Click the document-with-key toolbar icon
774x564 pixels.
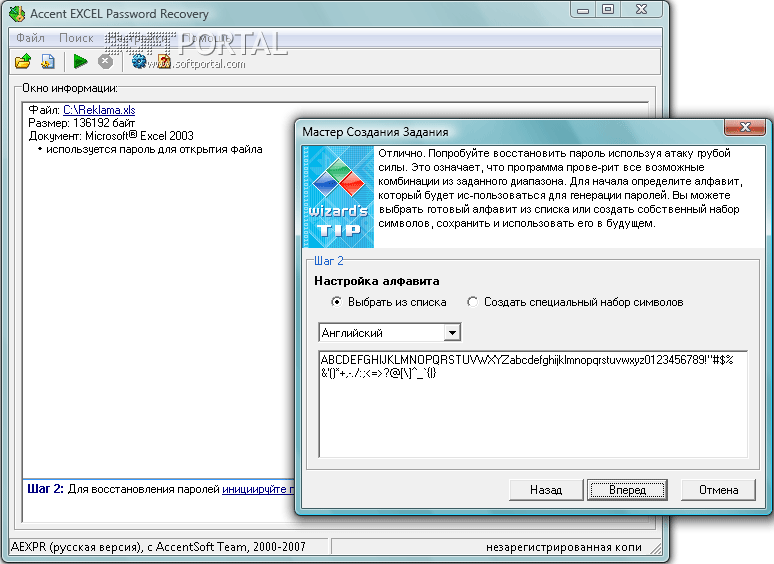(x=48, y=61)
